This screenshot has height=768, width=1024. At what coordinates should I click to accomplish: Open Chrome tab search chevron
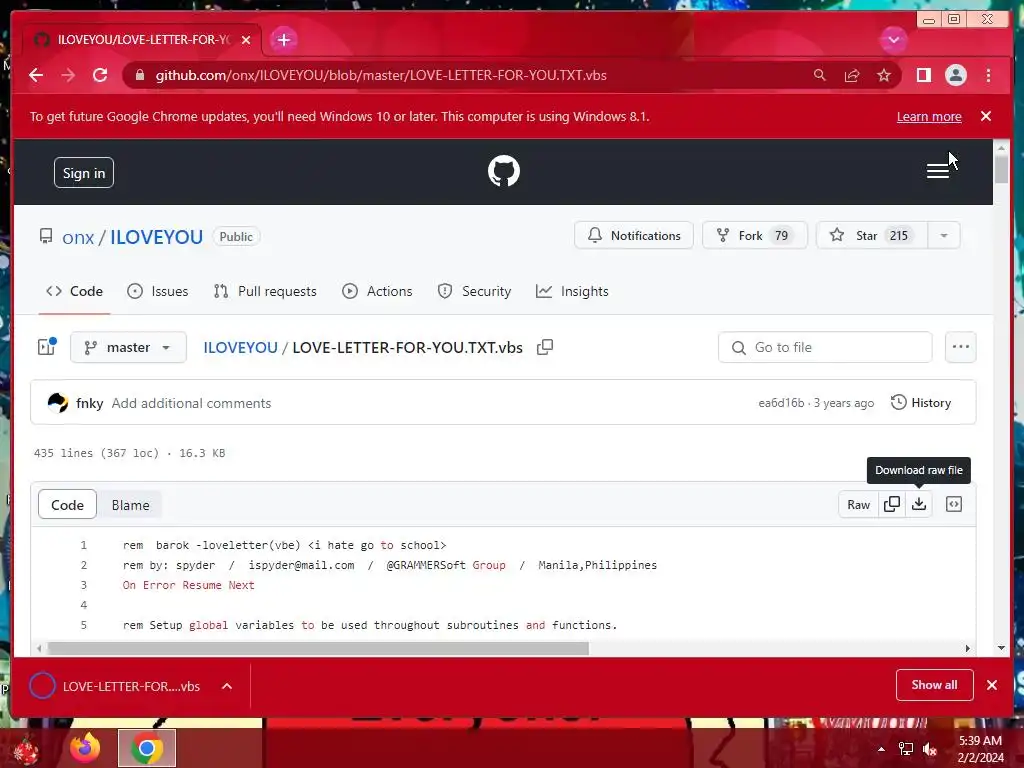[893, 40]
